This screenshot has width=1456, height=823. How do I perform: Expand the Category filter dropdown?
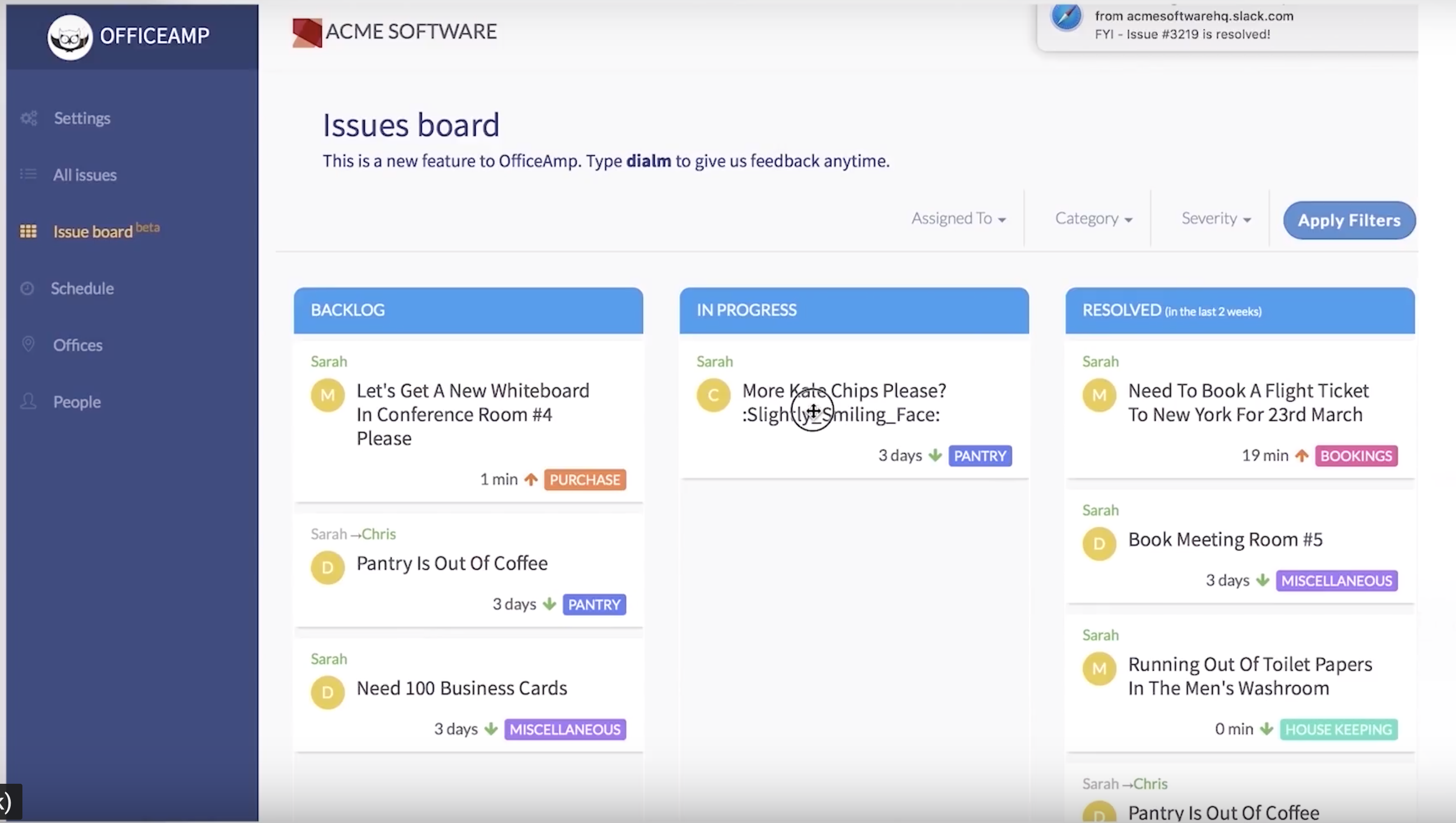coord(1093,218)
